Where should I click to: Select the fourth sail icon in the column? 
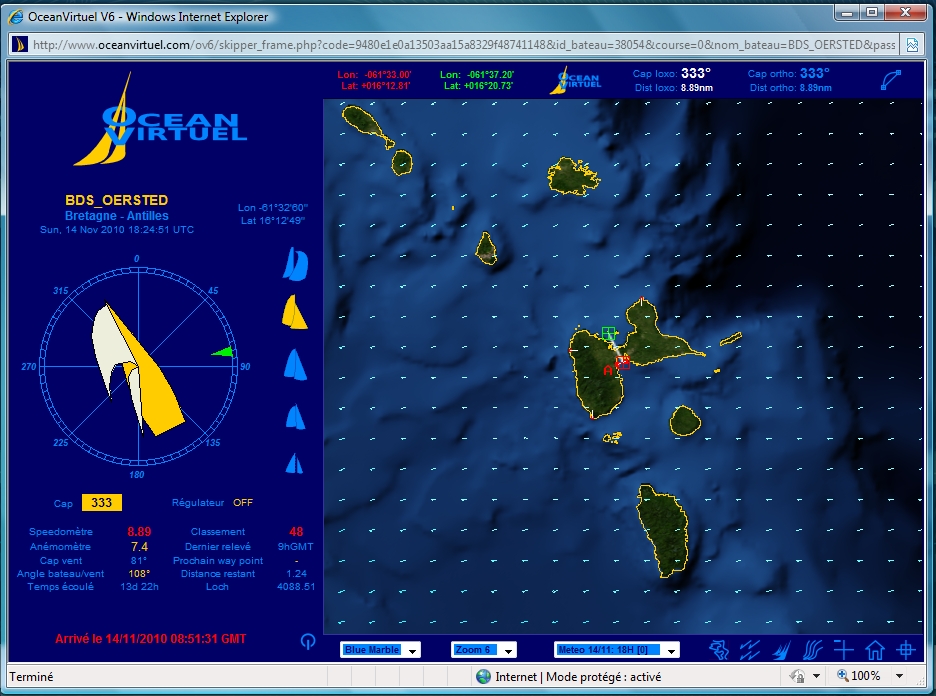(295, 417)
